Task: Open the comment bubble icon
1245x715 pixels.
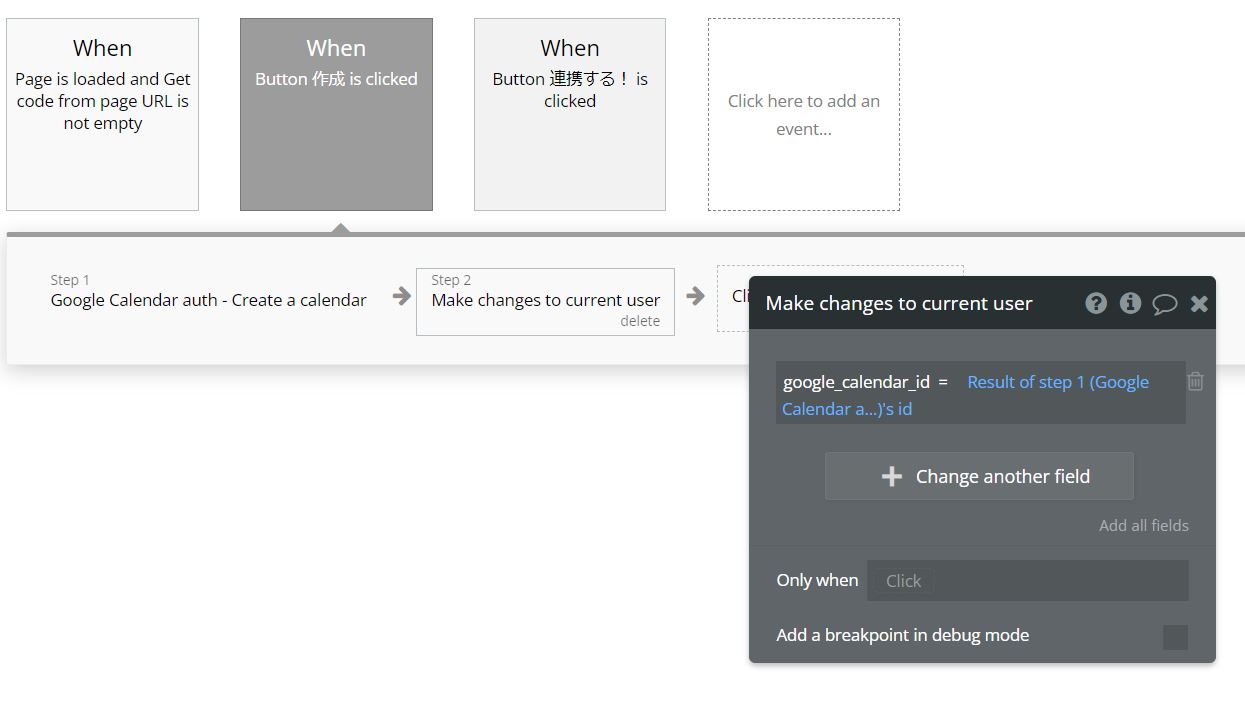Action: pos(1164,304)
